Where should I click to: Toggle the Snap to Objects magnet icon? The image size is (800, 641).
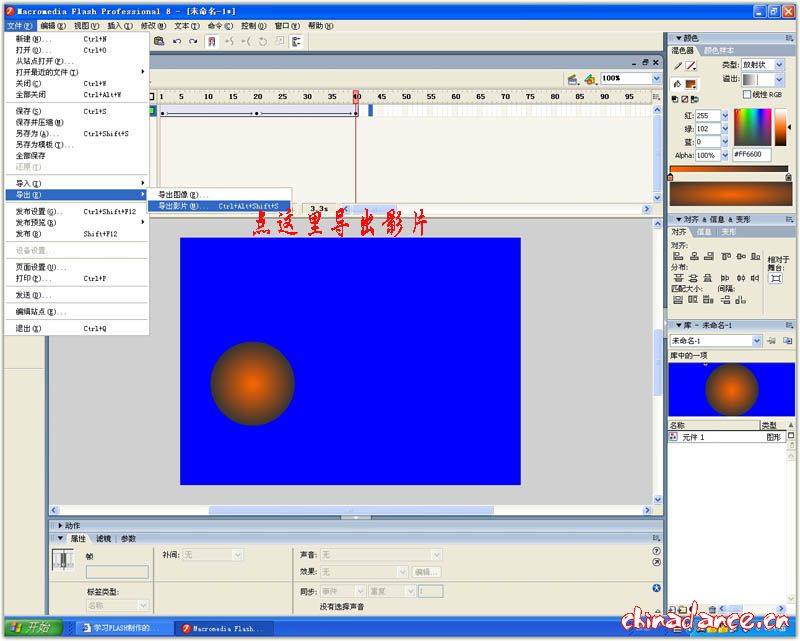point(212,42)
